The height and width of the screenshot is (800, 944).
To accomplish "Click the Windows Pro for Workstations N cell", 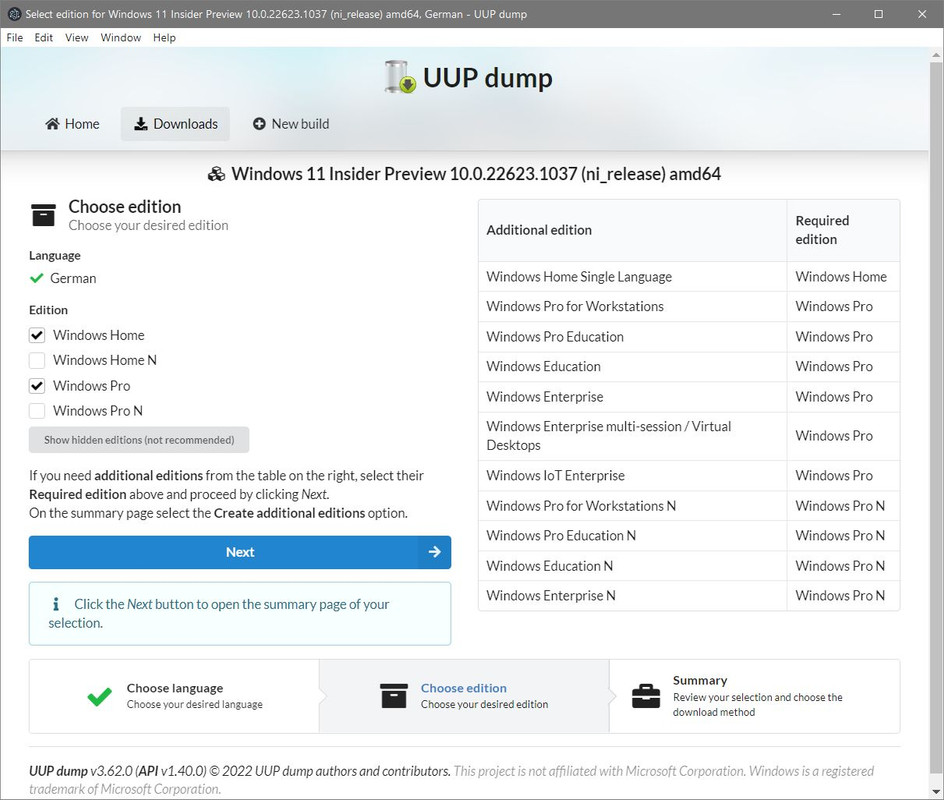I will click(633, 506).
